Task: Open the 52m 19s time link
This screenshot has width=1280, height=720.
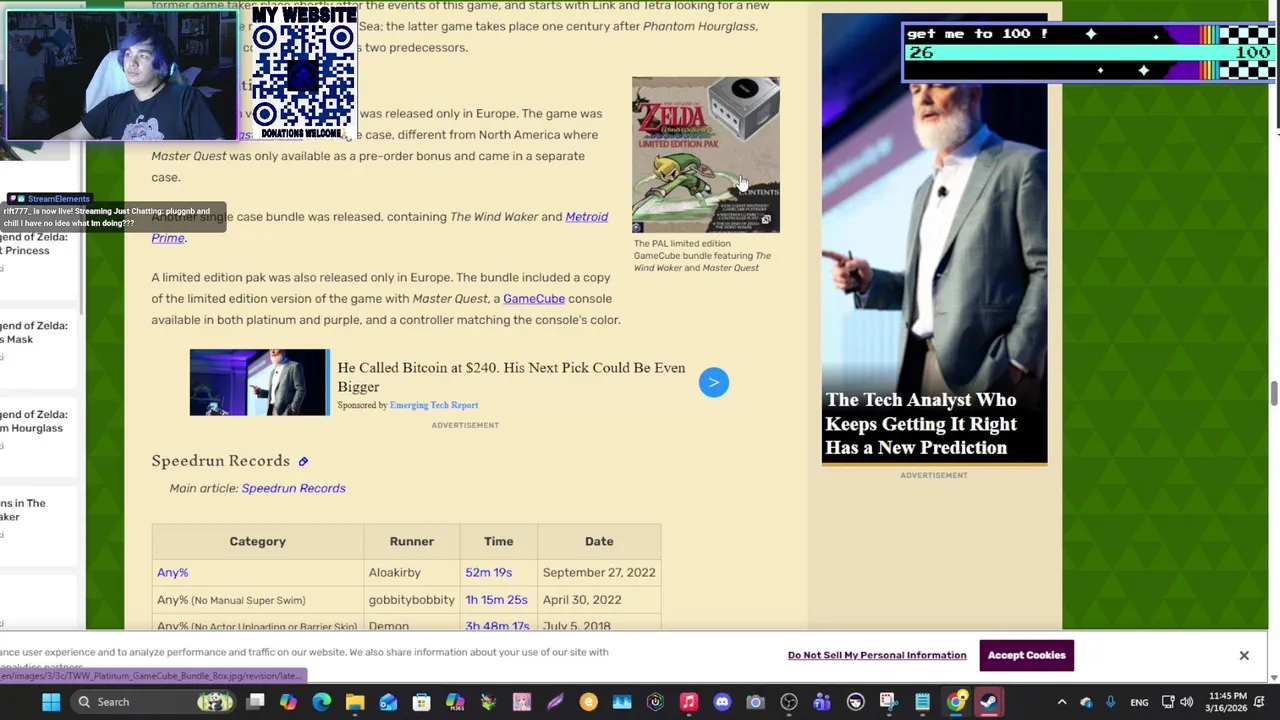Action: click(x=488, y=572)
